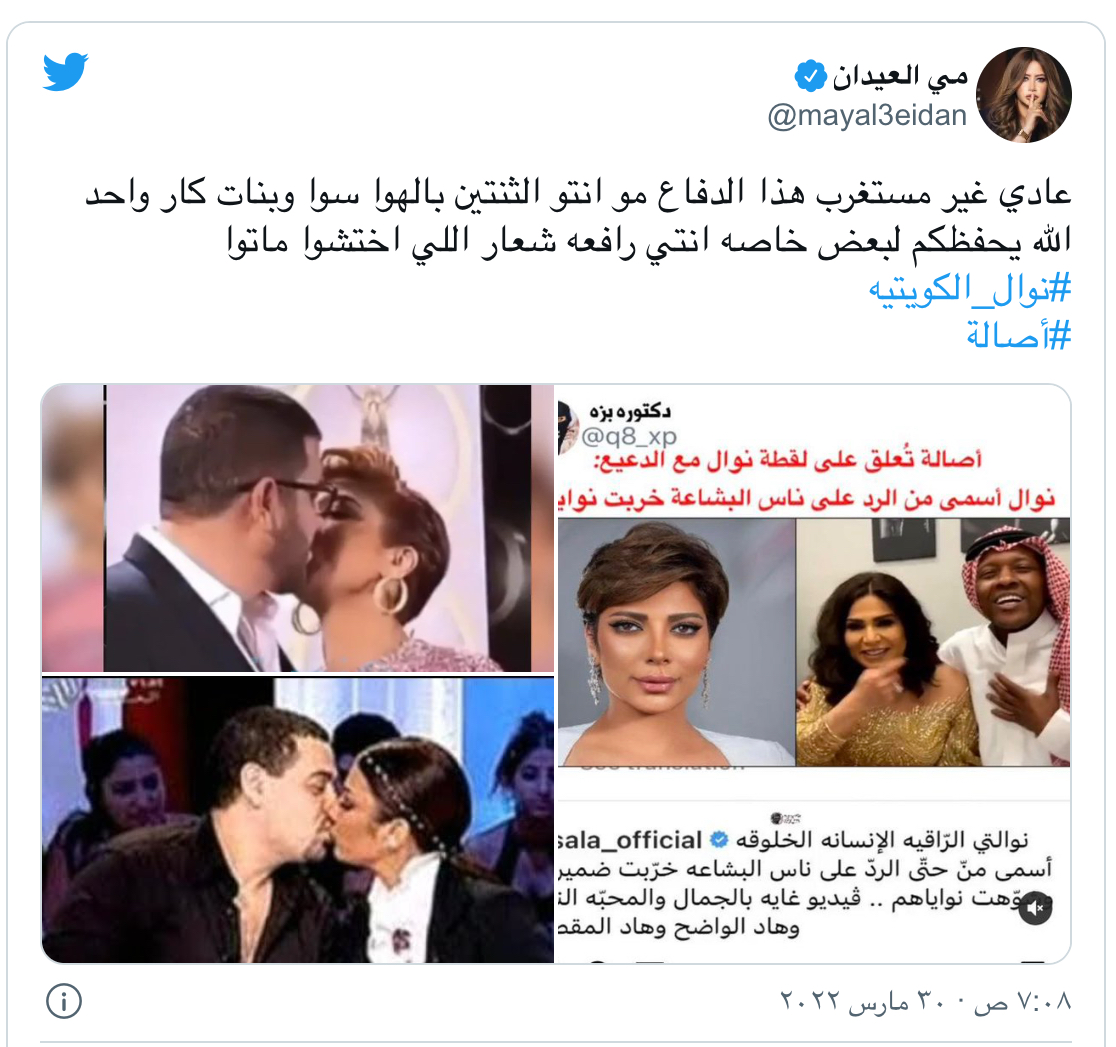Open the right screenshot of the @q8_xp post
This screenshot has width=1116, height=1047.
[814, 674]
